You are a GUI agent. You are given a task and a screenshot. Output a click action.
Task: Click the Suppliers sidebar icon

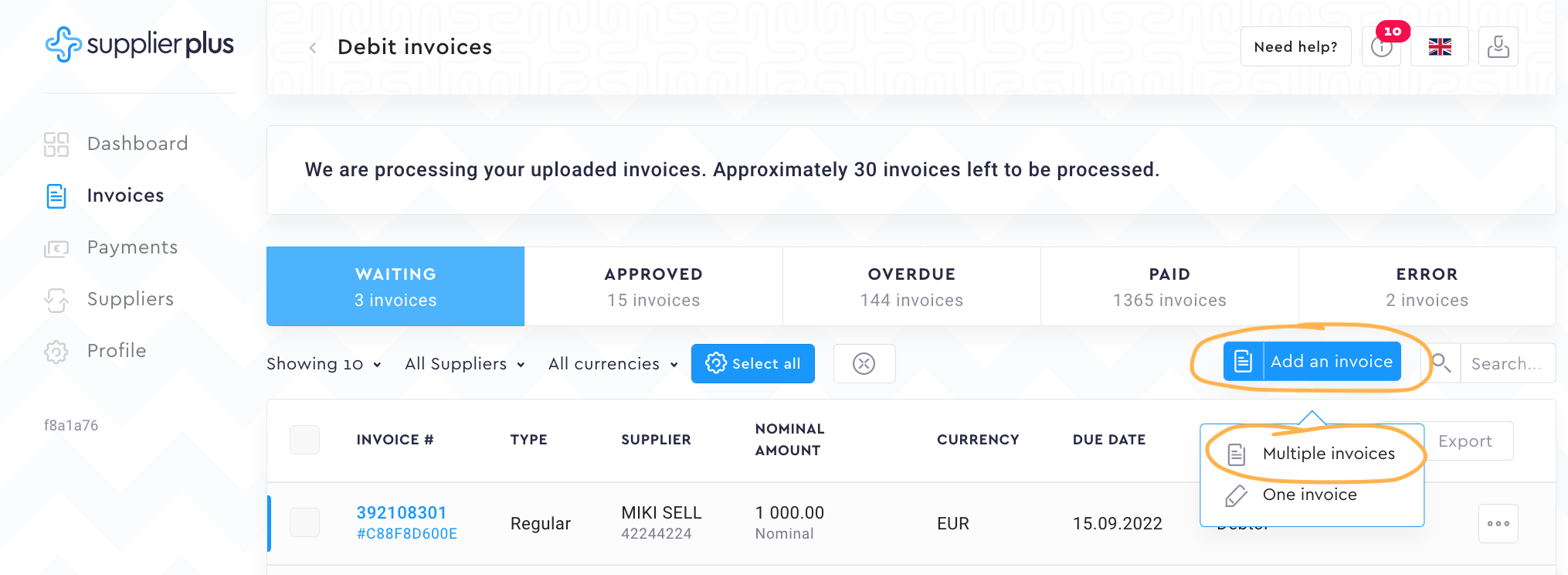pyautogui.click(x=56, y=299)
